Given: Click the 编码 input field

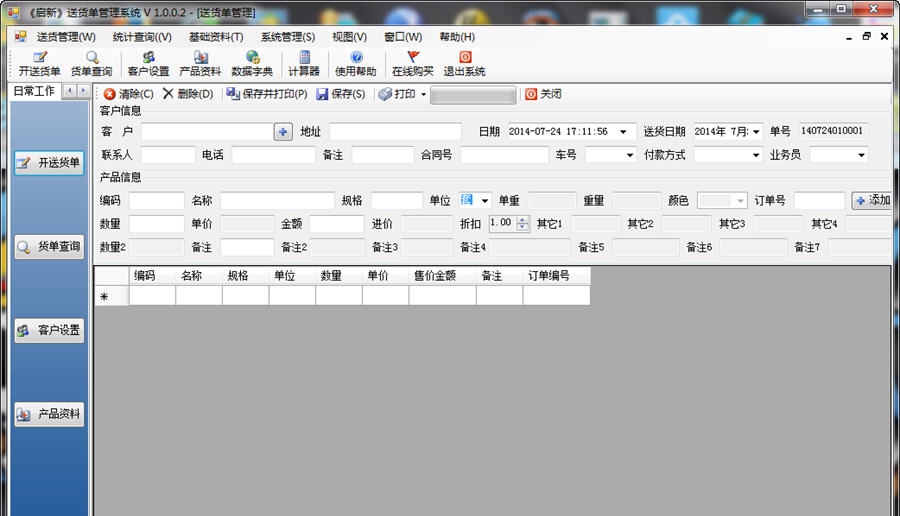Looking at the screenshot, I should pos(157,200).
